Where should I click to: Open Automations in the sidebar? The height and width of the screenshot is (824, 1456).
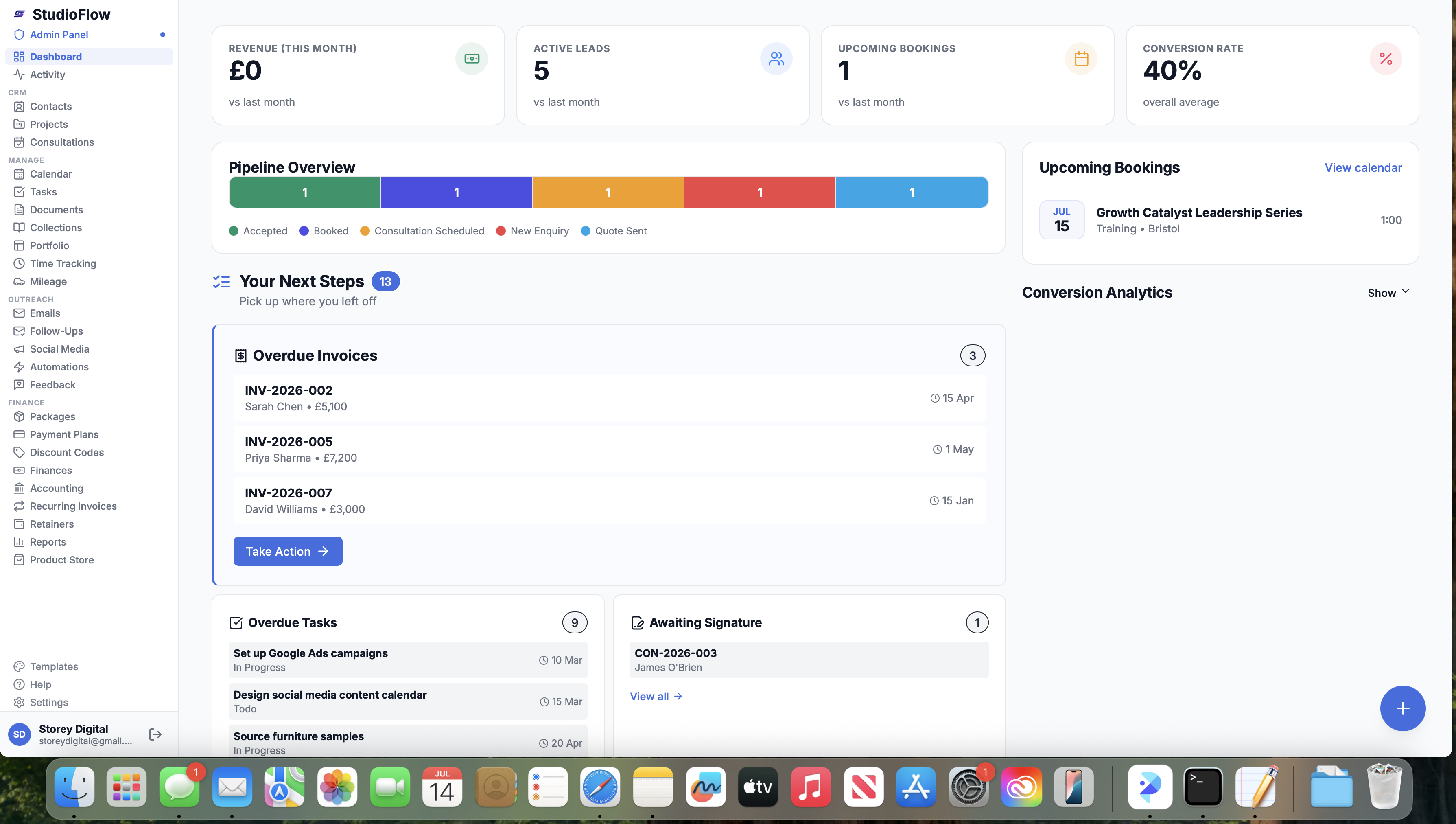point(89,367)
